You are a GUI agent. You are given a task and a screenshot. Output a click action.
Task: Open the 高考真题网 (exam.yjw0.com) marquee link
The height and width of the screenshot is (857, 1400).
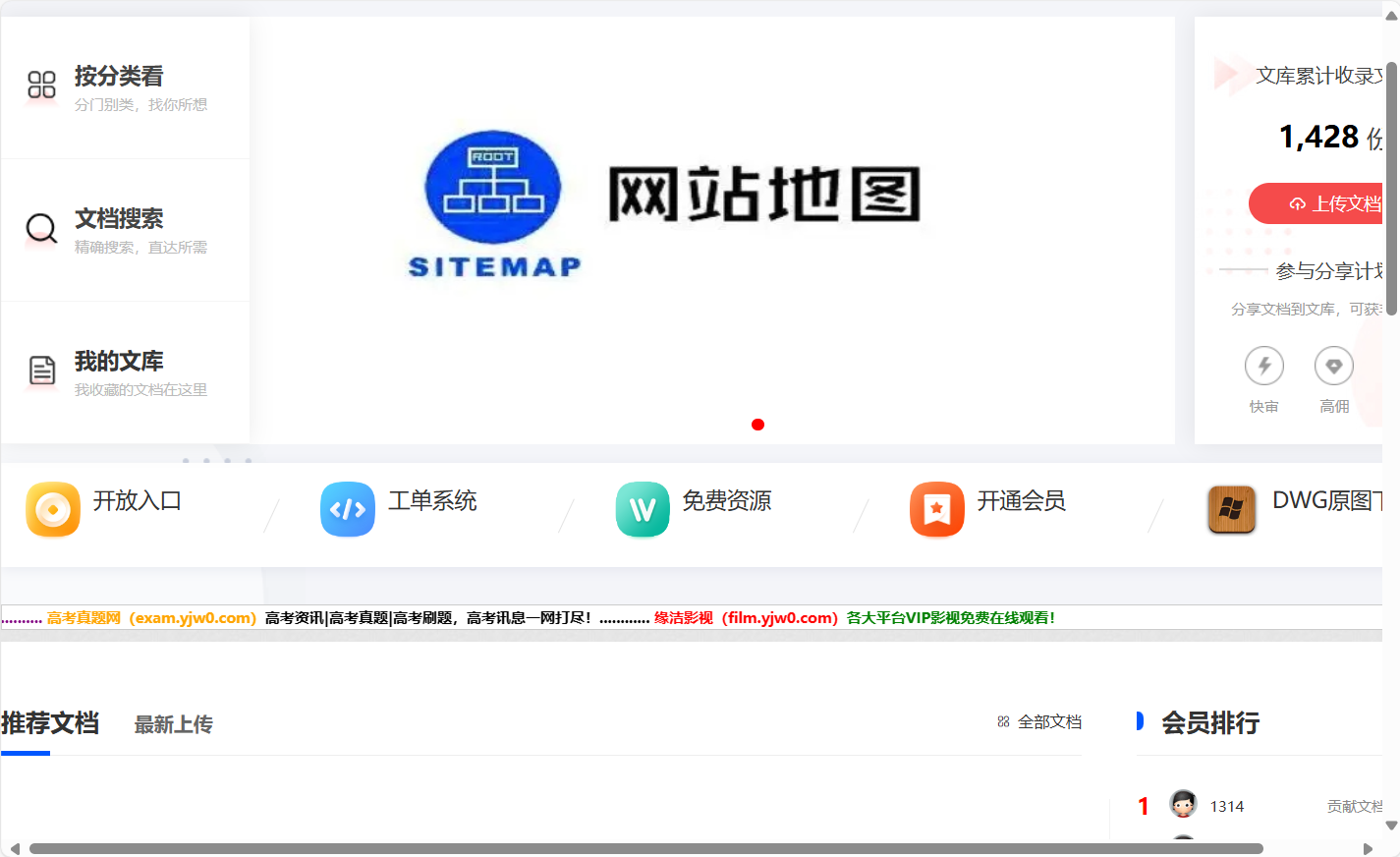tap(151, 618)
